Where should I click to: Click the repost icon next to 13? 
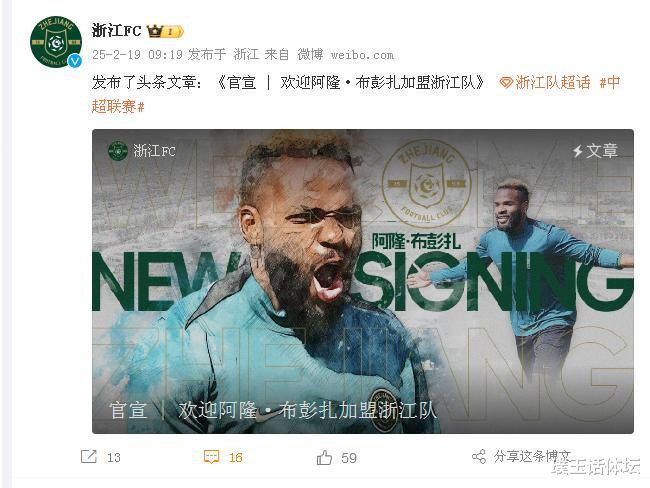(89, 456)
